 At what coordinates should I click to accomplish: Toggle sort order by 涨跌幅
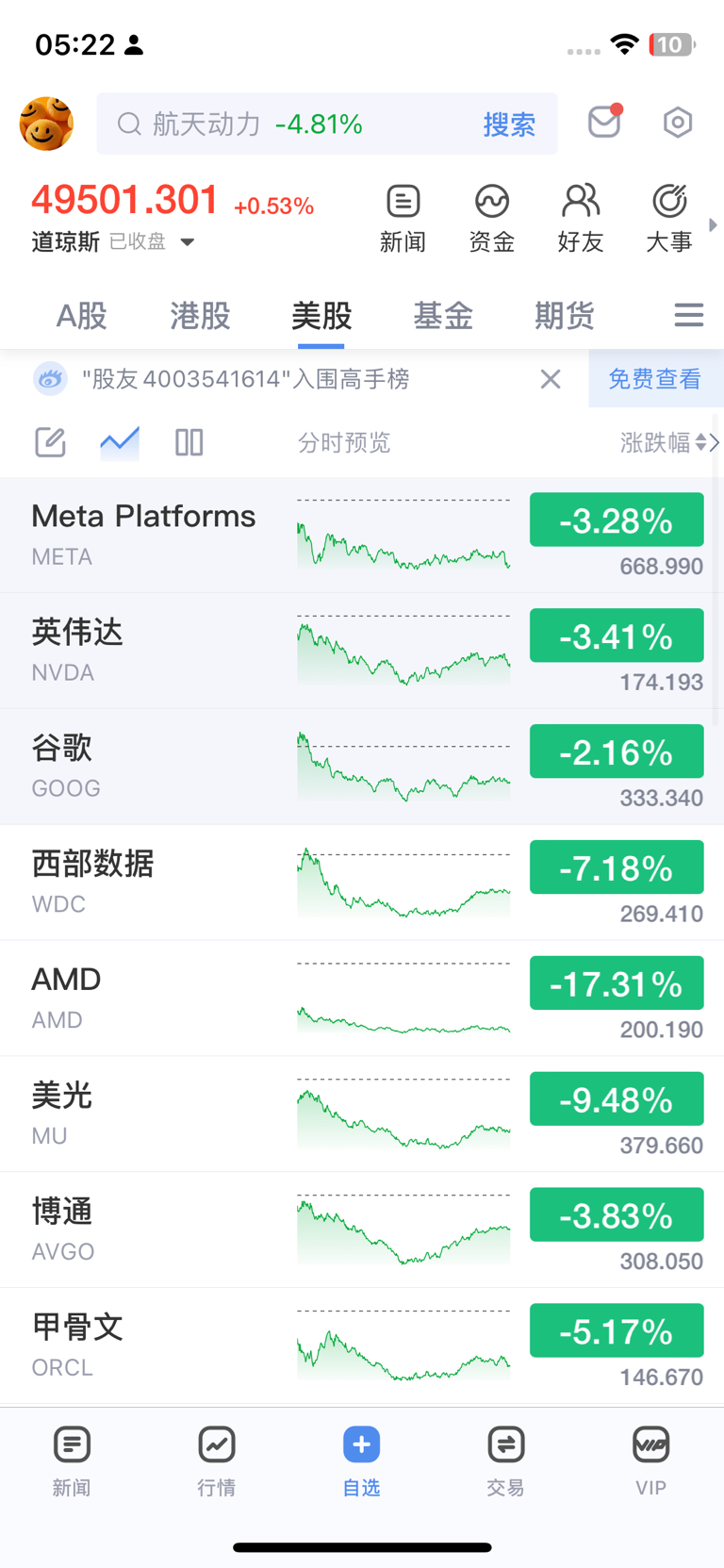663,442
